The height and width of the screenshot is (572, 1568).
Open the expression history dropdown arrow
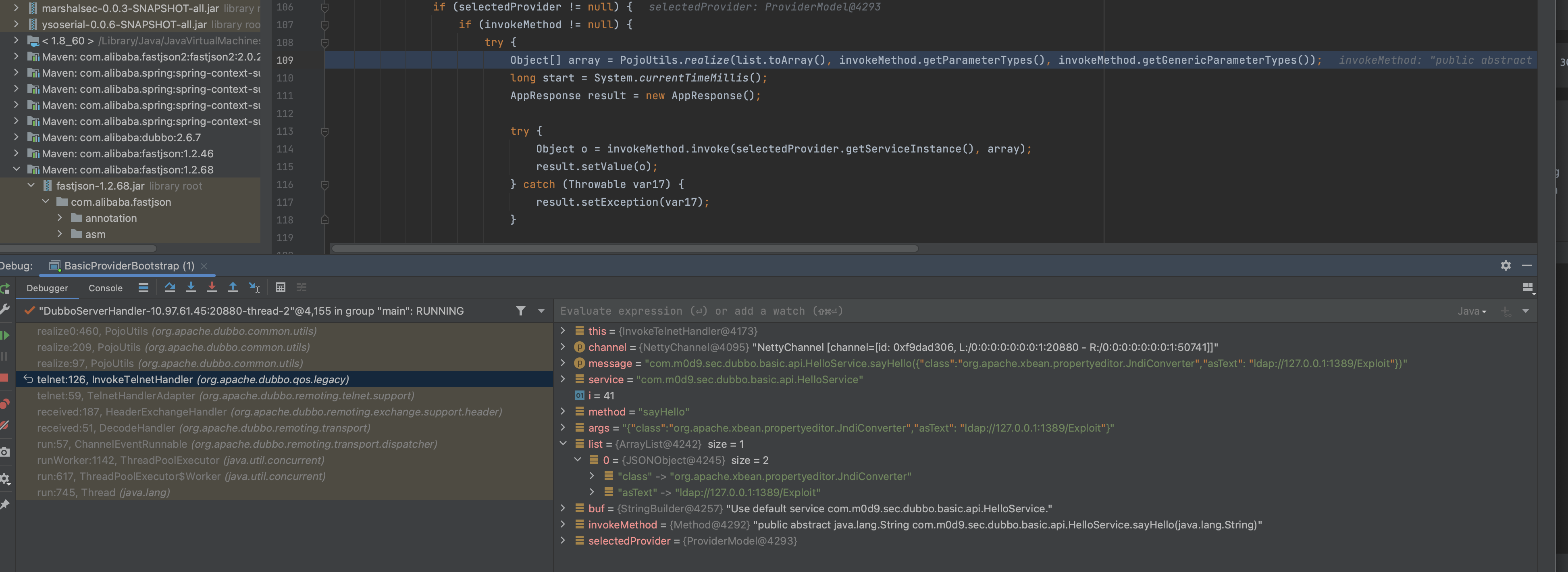(x=1525, y=311)
